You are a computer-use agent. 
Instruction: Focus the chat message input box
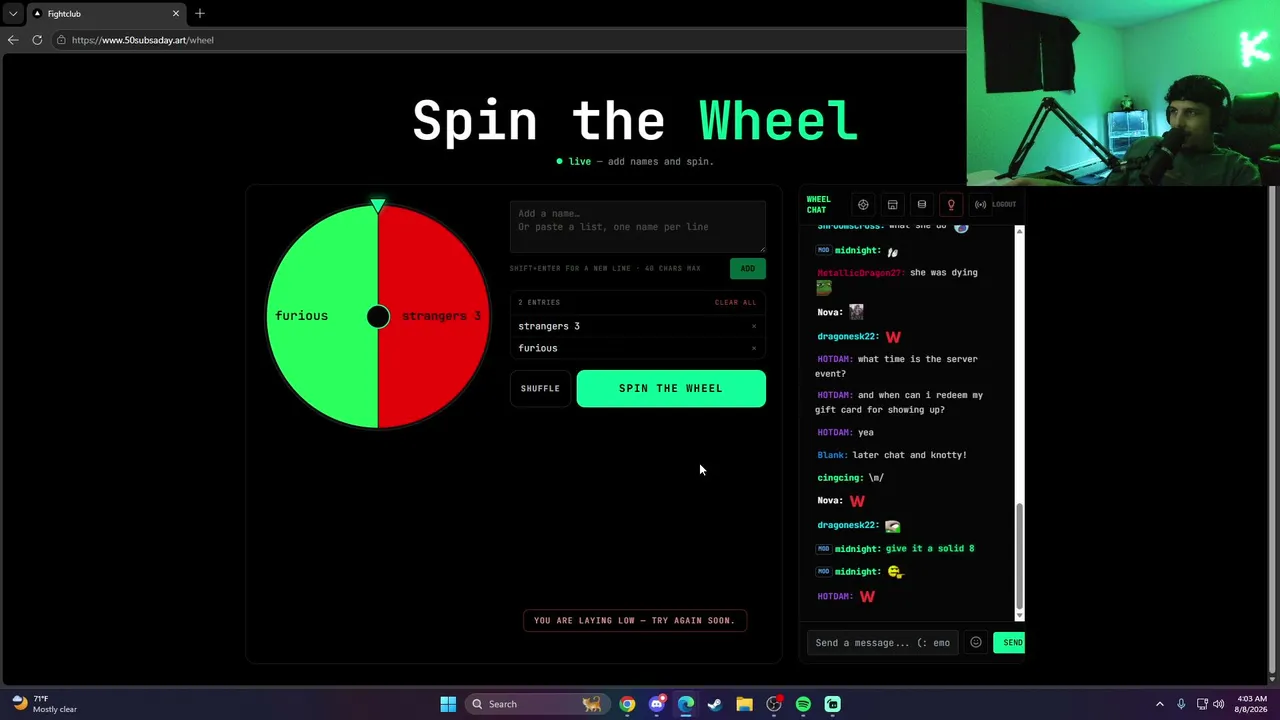tap(883, 643)
